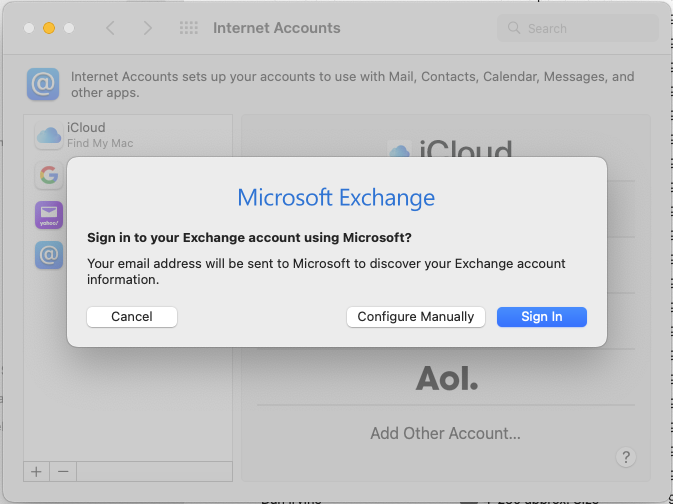Show all preferences grid icon
The height and width of the screenshot is (504, 673).
tap(188, 28)
